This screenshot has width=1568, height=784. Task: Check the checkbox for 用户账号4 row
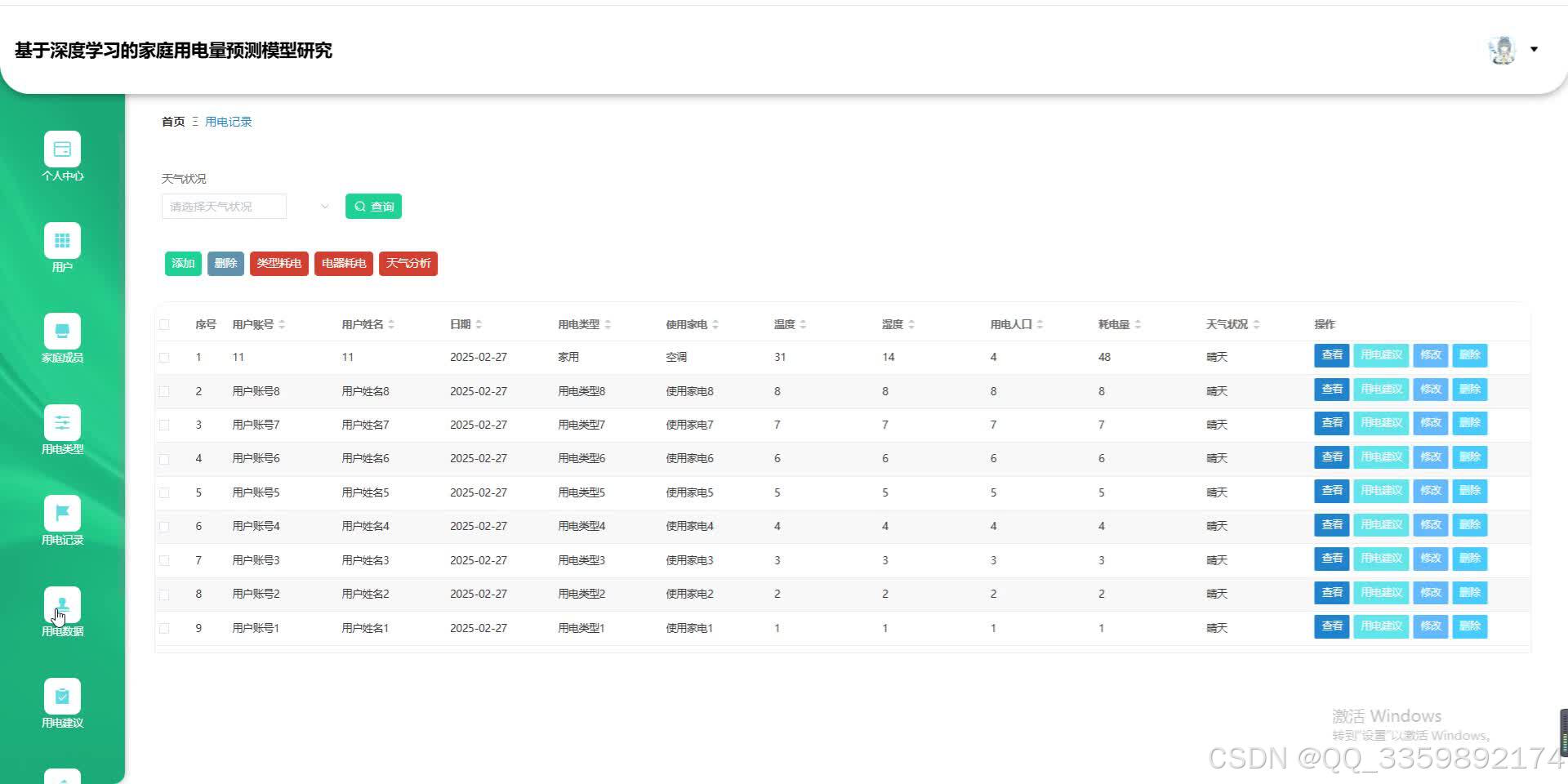(164, 527)
